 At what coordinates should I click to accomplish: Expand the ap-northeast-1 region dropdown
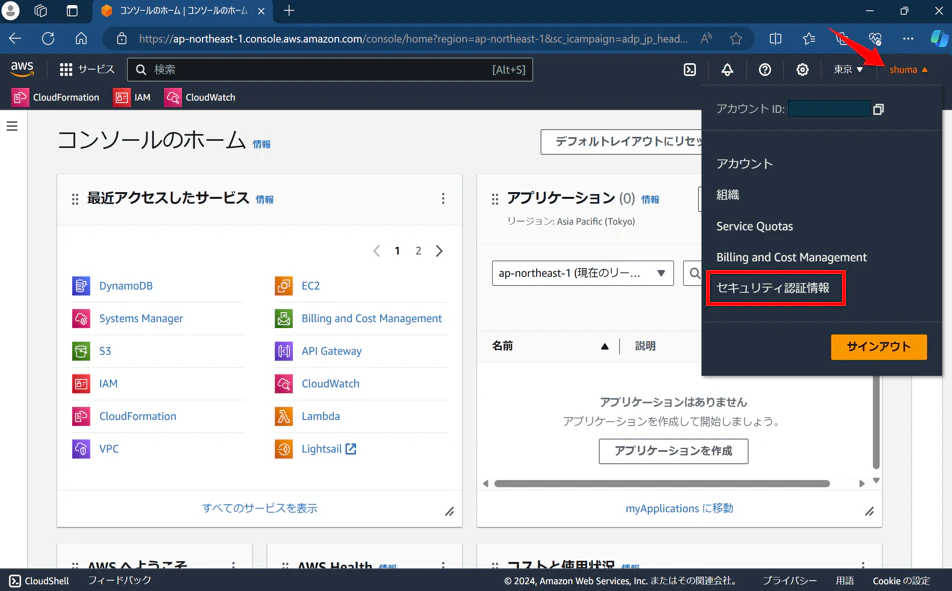click(x=582, y=273)
